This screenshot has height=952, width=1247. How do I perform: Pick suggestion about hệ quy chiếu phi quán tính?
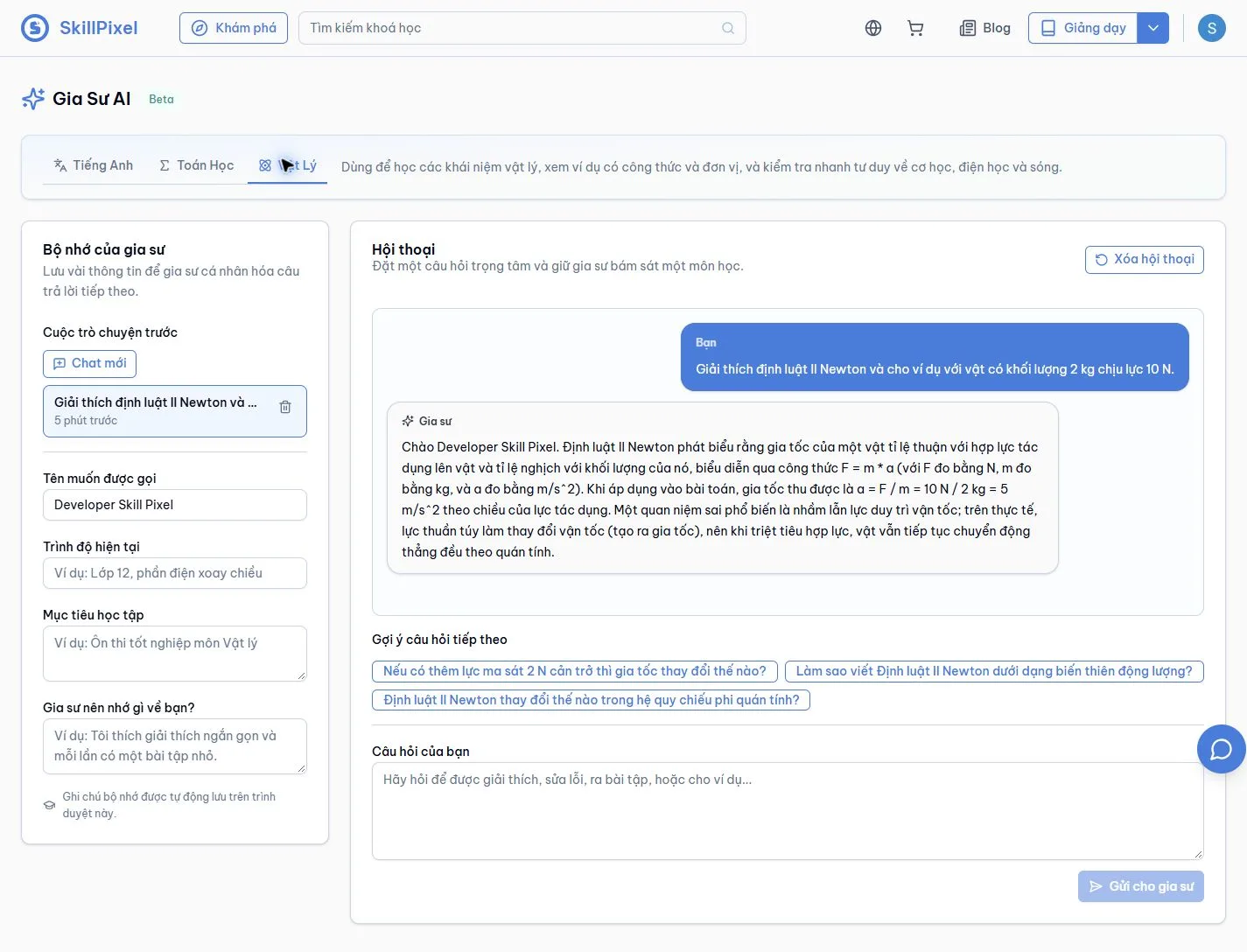pyautogui.click(x=592, y=700)
